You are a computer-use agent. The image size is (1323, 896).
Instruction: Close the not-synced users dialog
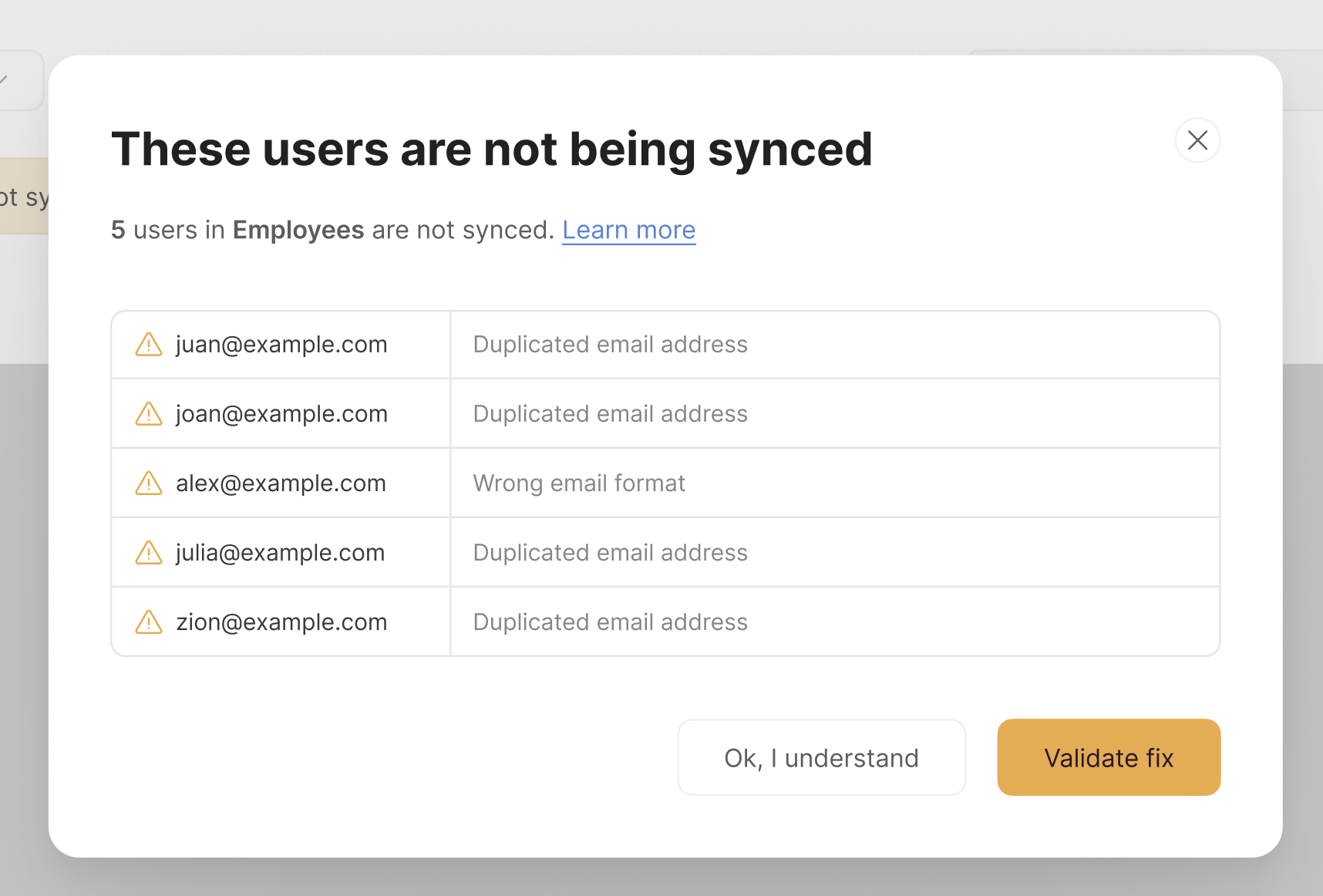coord(1197,140)
